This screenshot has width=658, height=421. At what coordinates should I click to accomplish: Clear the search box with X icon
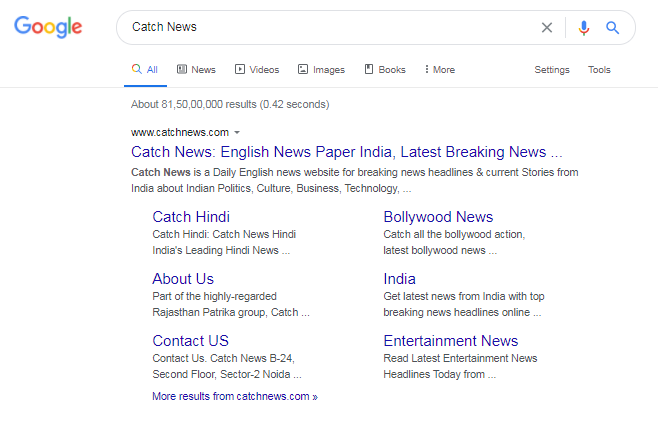click(x=547, y=28)
